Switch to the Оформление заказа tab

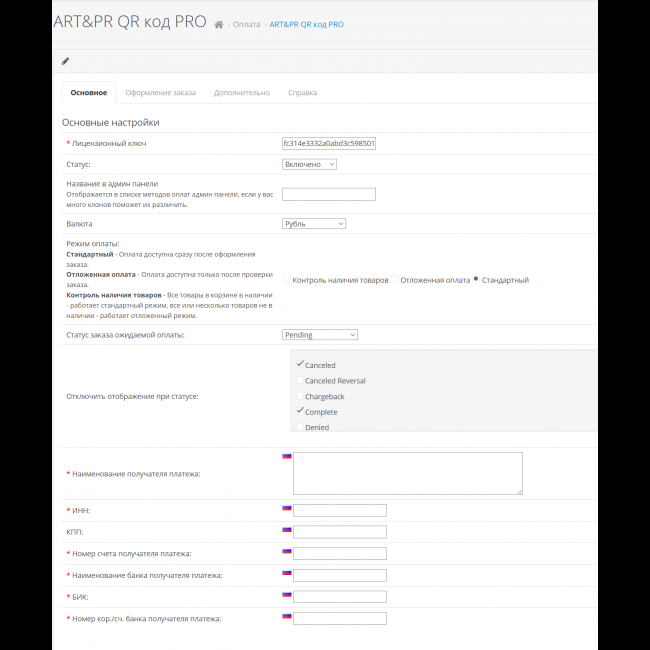click(x=160, y=93)
